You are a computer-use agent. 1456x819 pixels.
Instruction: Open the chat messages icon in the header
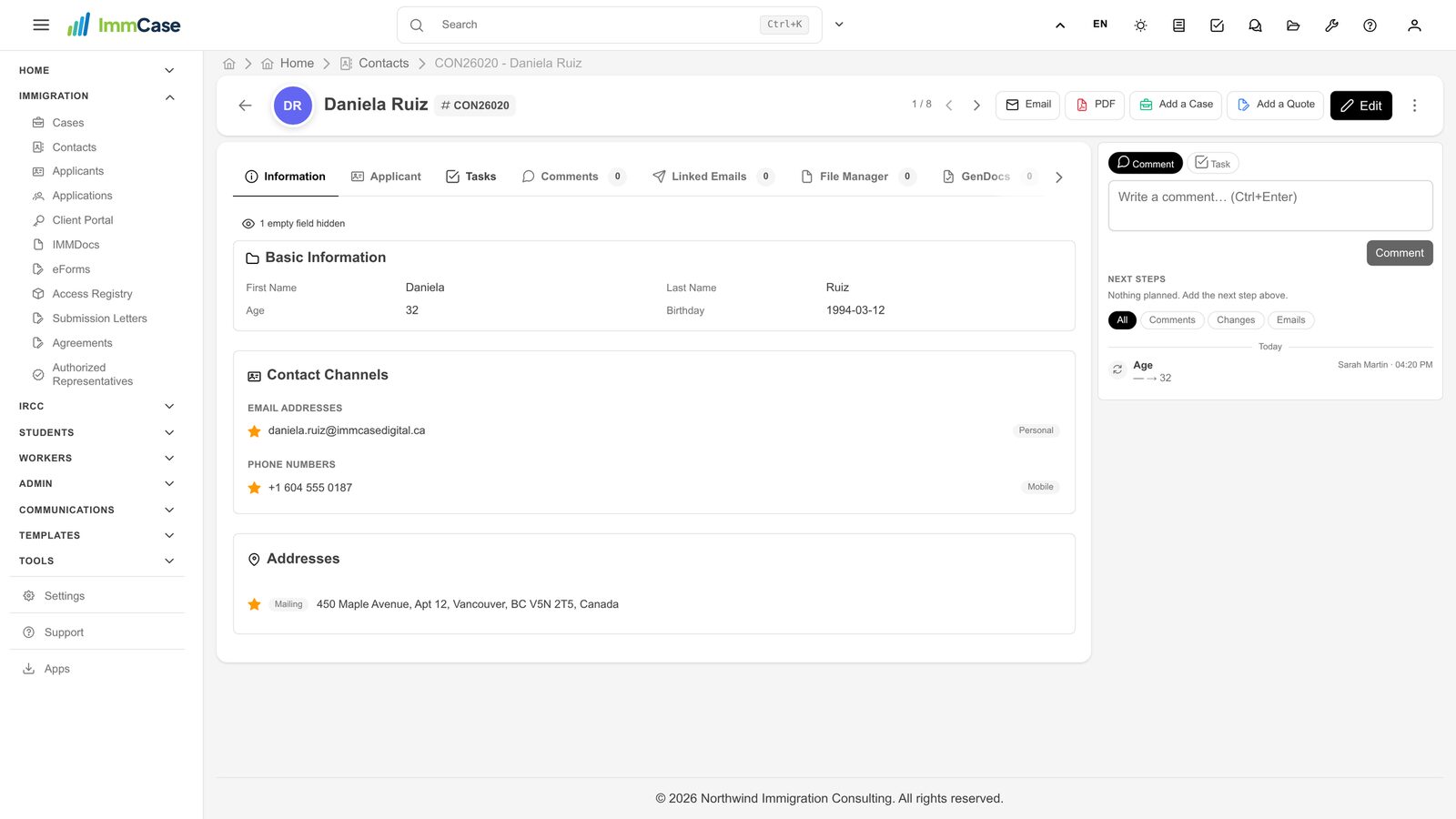1255,25
